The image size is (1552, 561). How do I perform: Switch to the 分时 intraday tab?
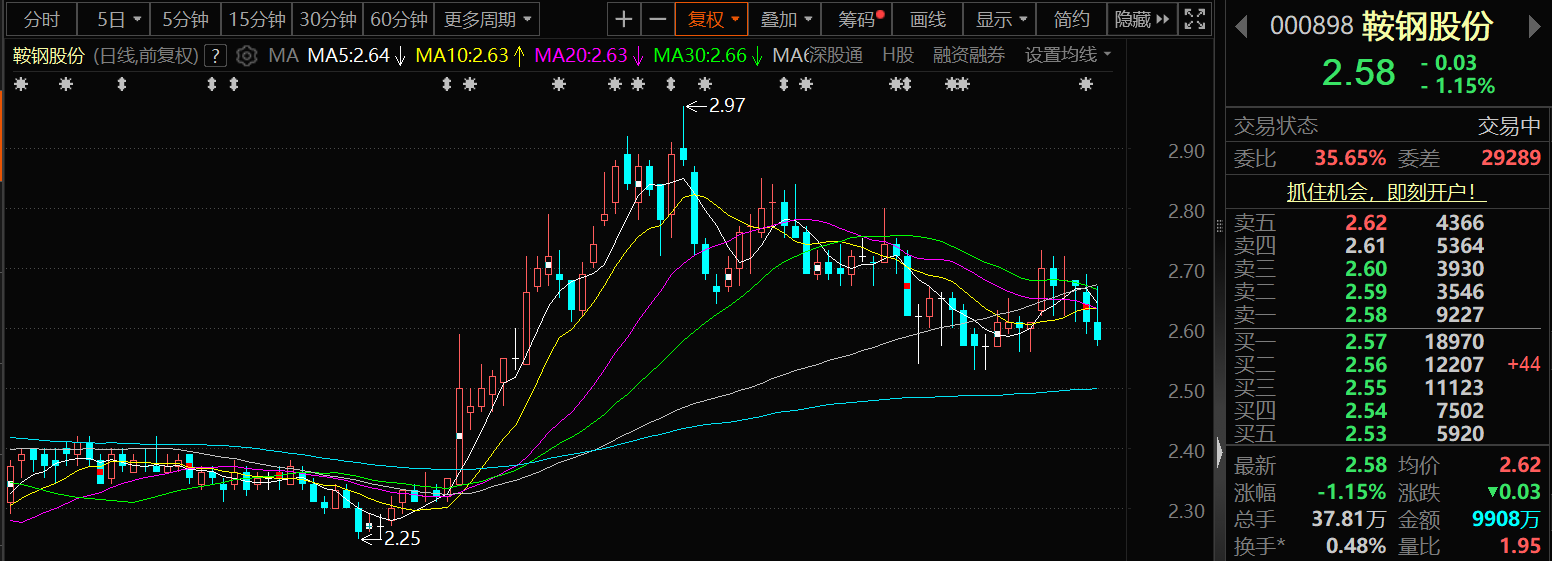point(42,19)
